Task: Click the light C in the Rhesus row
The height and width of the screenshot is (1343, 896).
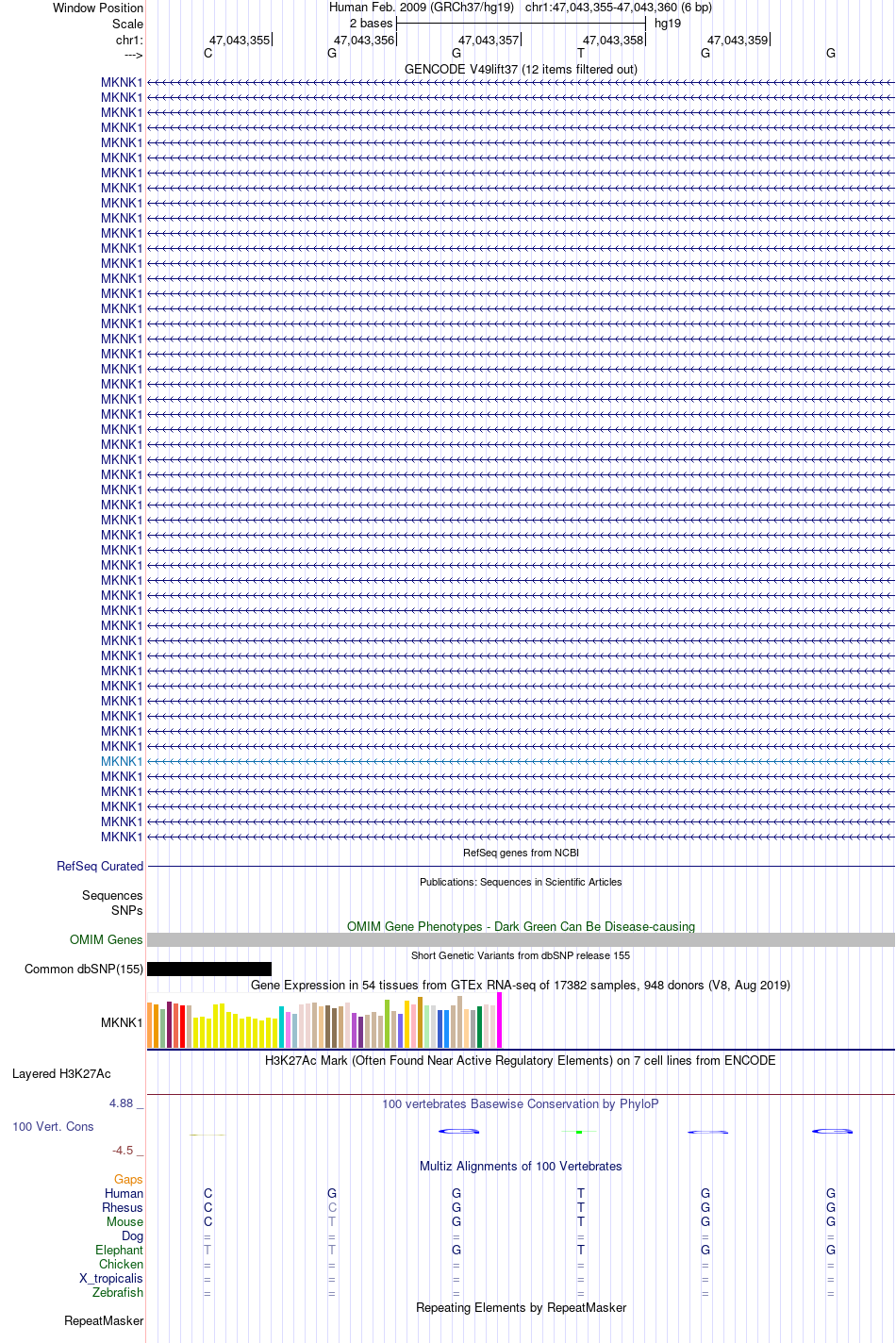Action: [x=332, y=1207]
